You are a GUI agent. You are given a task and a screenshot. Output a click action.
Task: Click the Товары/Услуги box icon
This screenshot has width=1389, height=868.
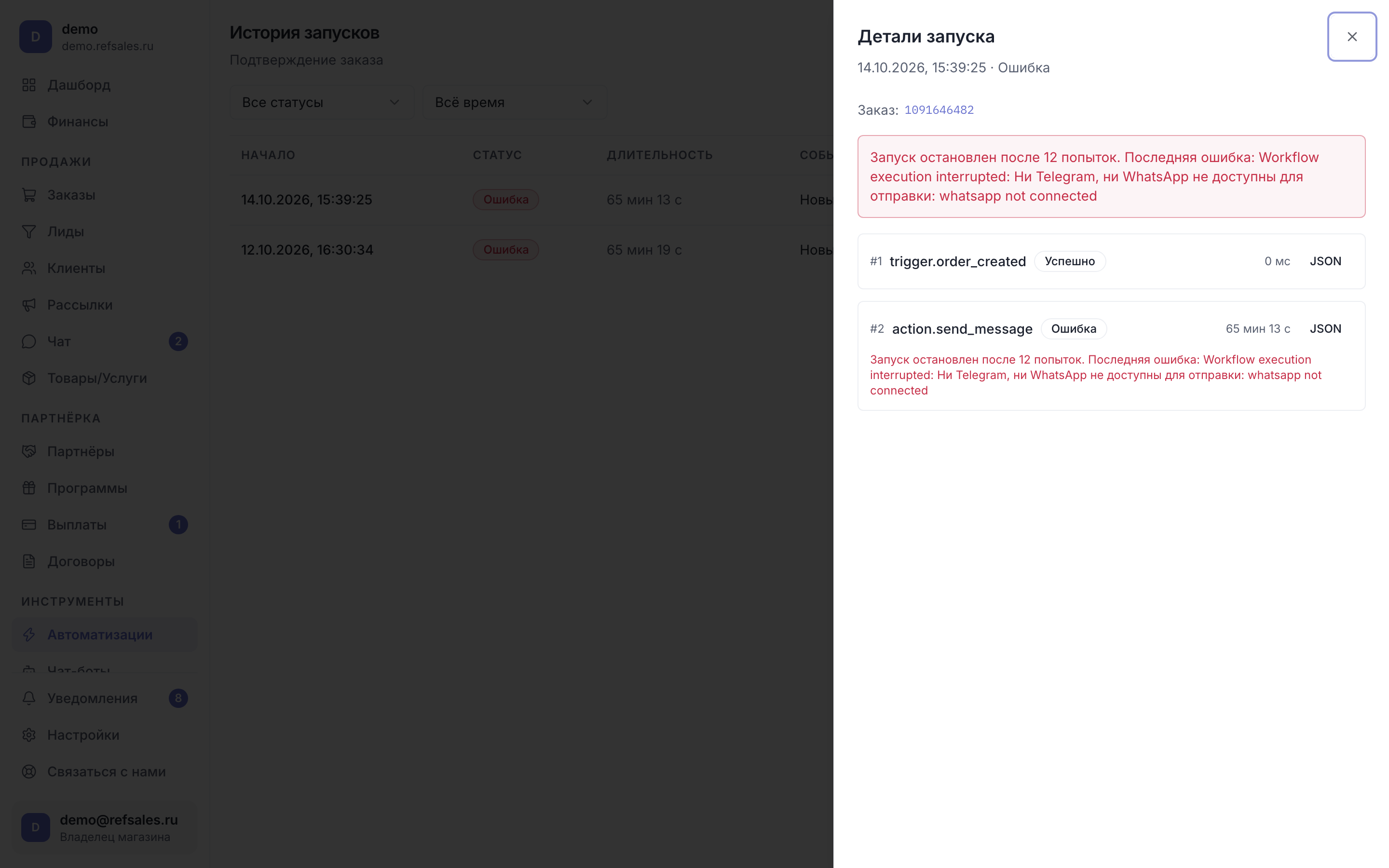pos(29,379)
